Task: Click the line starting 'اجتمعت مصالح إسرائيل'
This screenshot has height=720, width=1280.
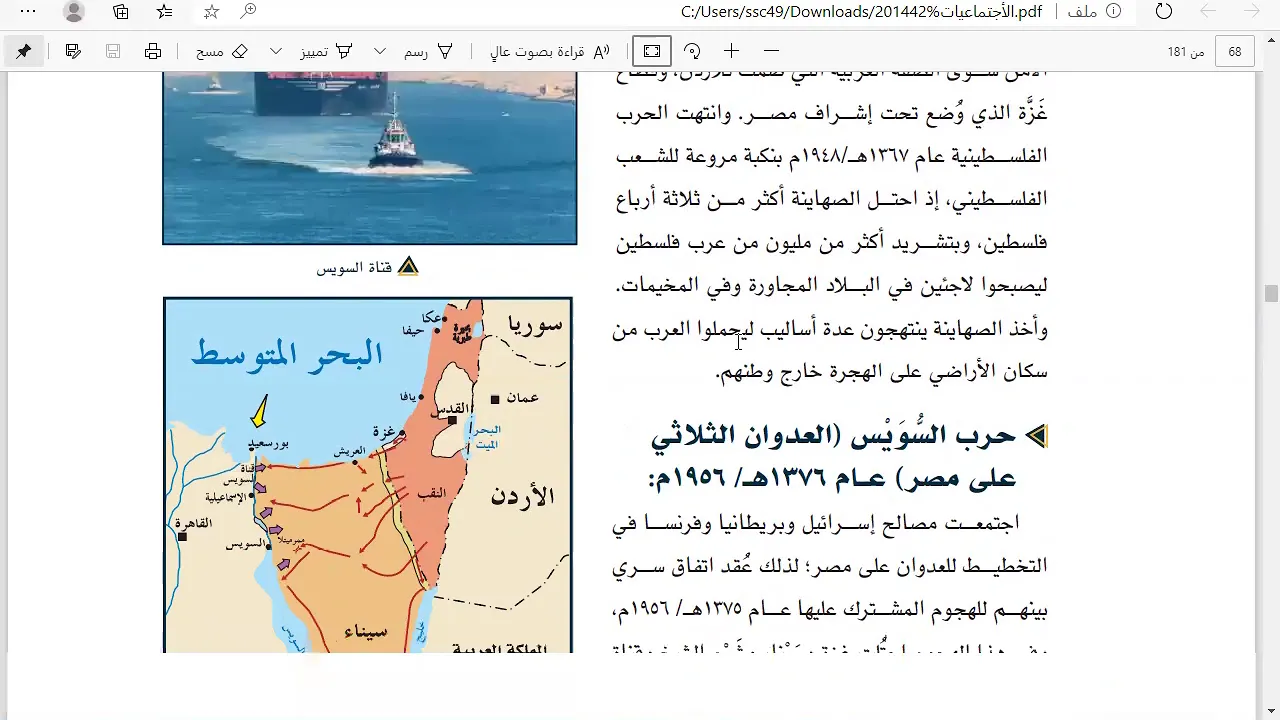Action: click(817, 522)
